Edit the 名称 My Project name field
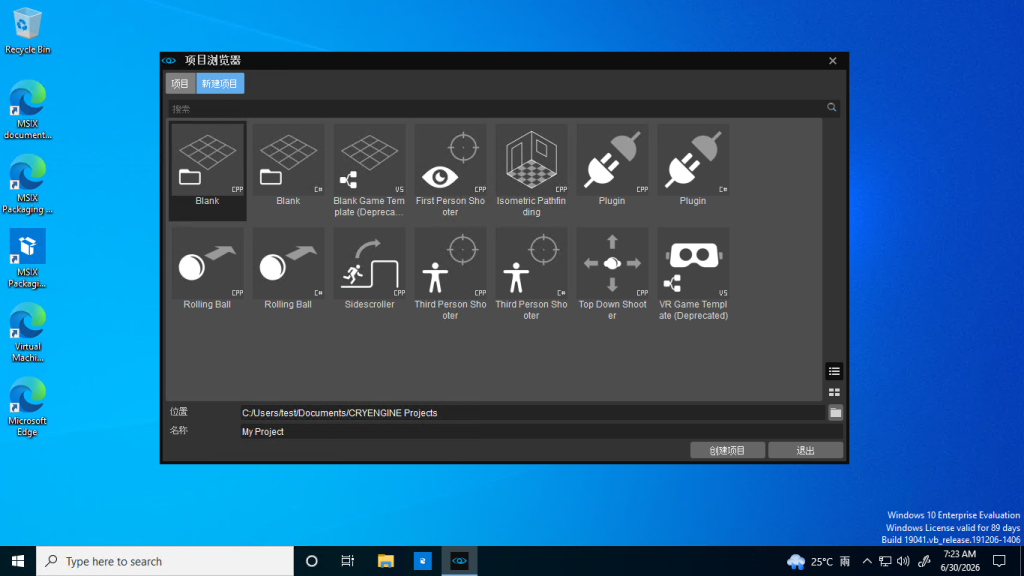This screenshot has width=1024, height=576. [x=541, y=432]
